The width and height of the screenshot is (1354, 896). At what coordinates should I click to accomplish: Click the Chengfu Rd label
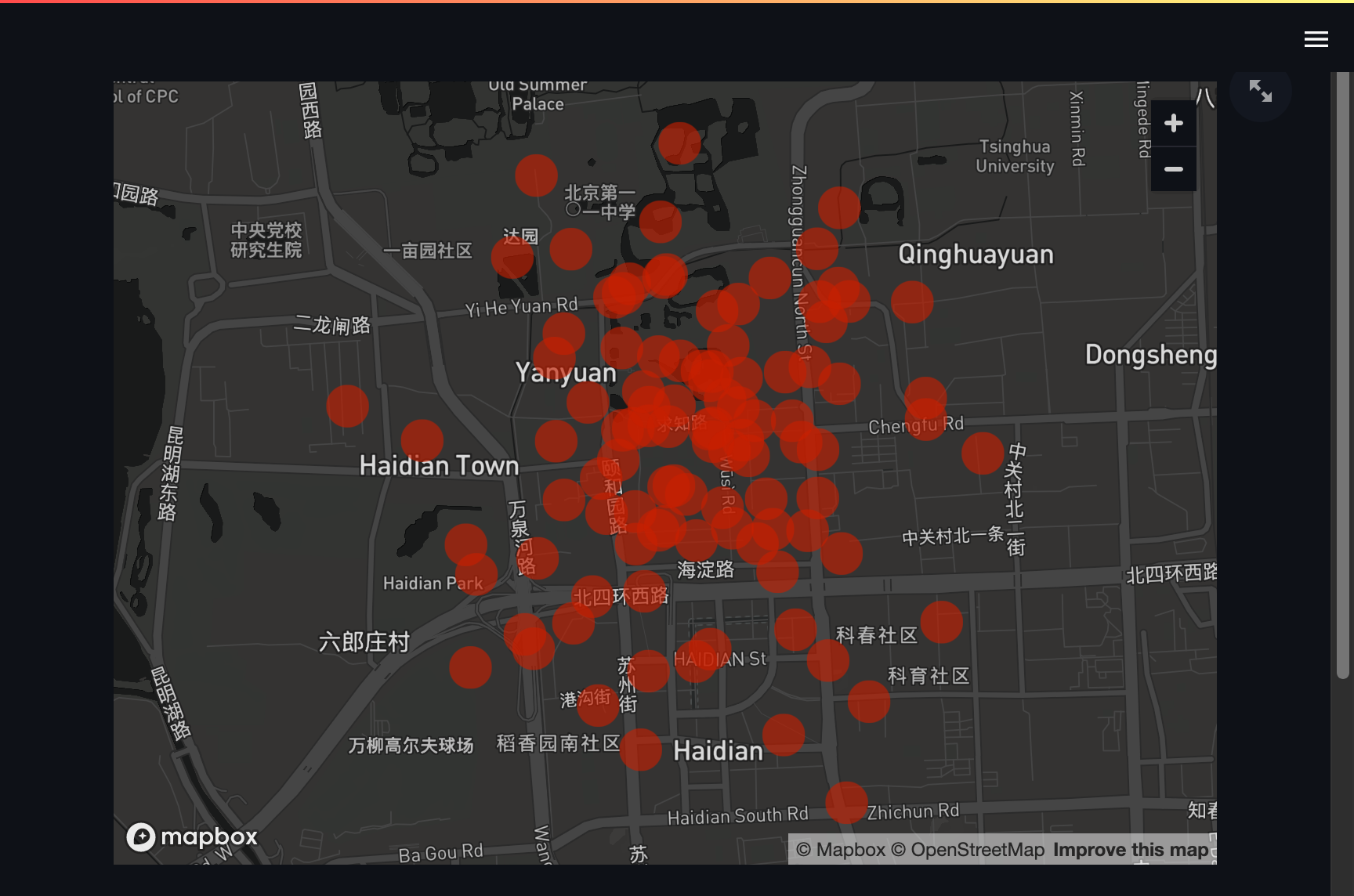point(916,425)
